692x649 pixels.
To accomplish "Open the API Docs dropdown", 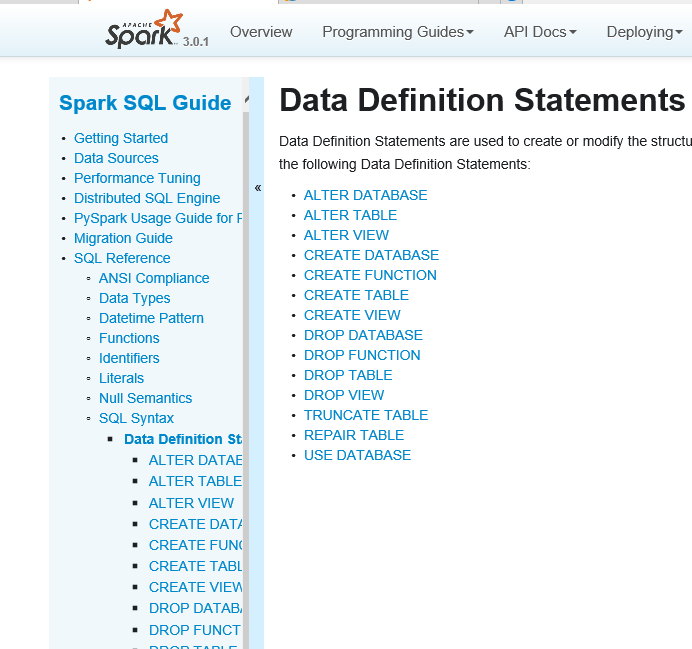I will [540, 32].
